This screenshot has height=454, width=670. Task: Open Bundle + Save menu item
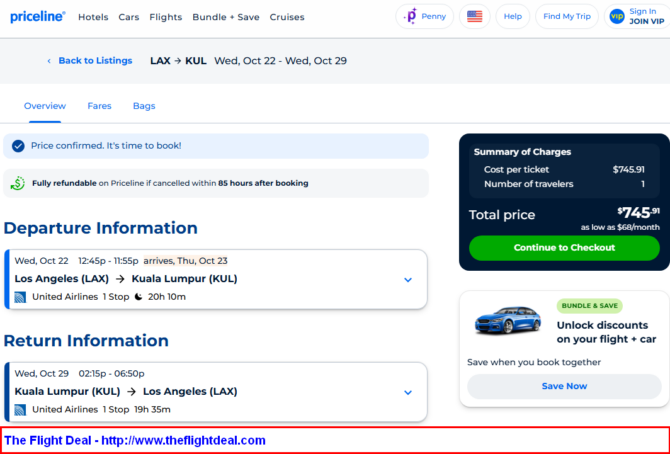coord(226,17)
